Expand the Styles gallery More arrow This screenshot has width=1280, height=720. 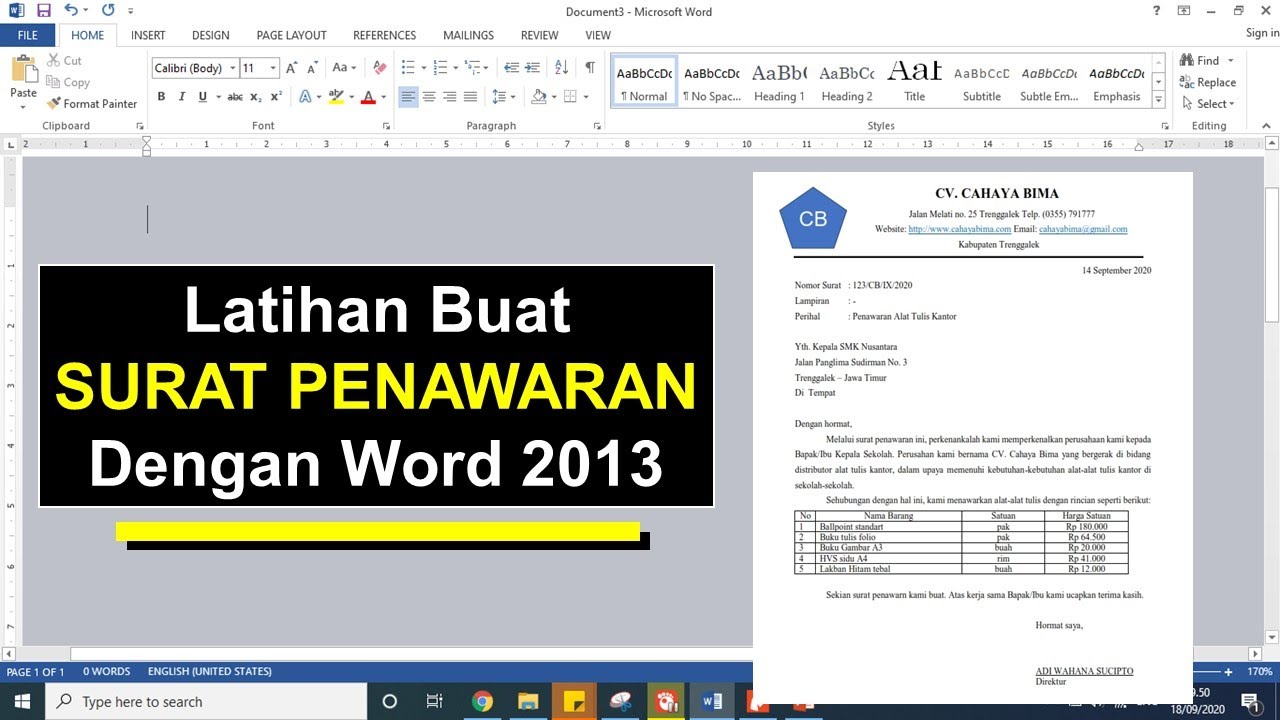(1159, 99)
